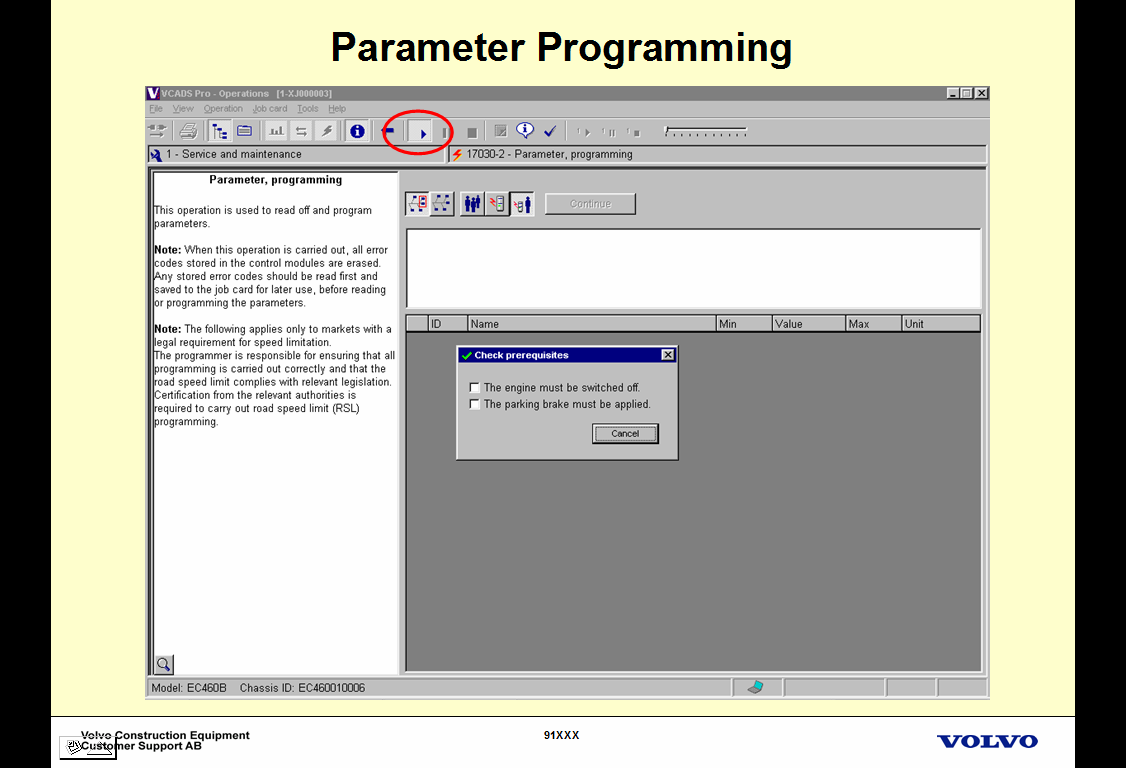This screenshot has width=1126, height=768.
Task: Click the bar graph toolbar icon
Action: tap(276, 131)
